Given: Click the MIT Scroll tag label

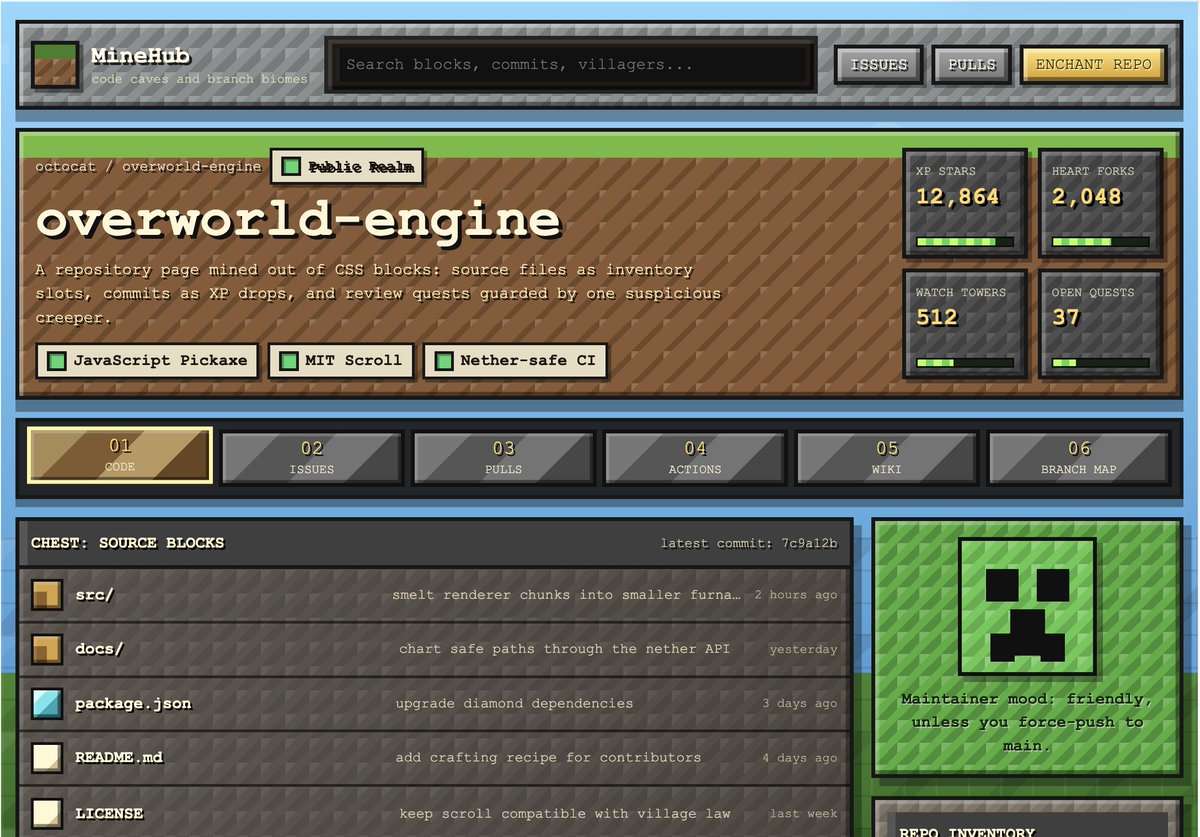Looking at the screenshot, I should tap(353, 360).
